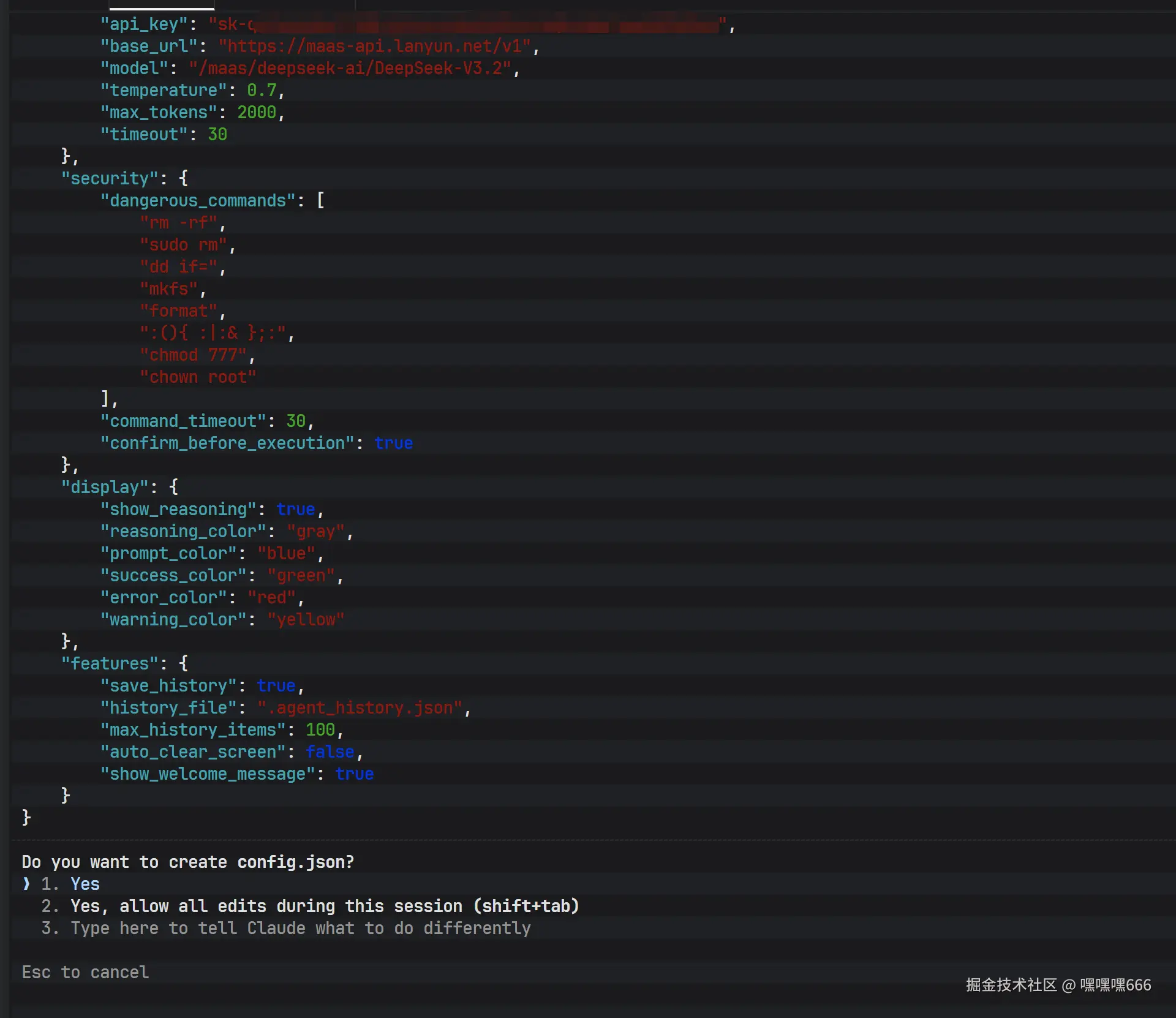Click the Esc to cancel hint
Screen dimensions: 1176x1018
tap(85, 972)
